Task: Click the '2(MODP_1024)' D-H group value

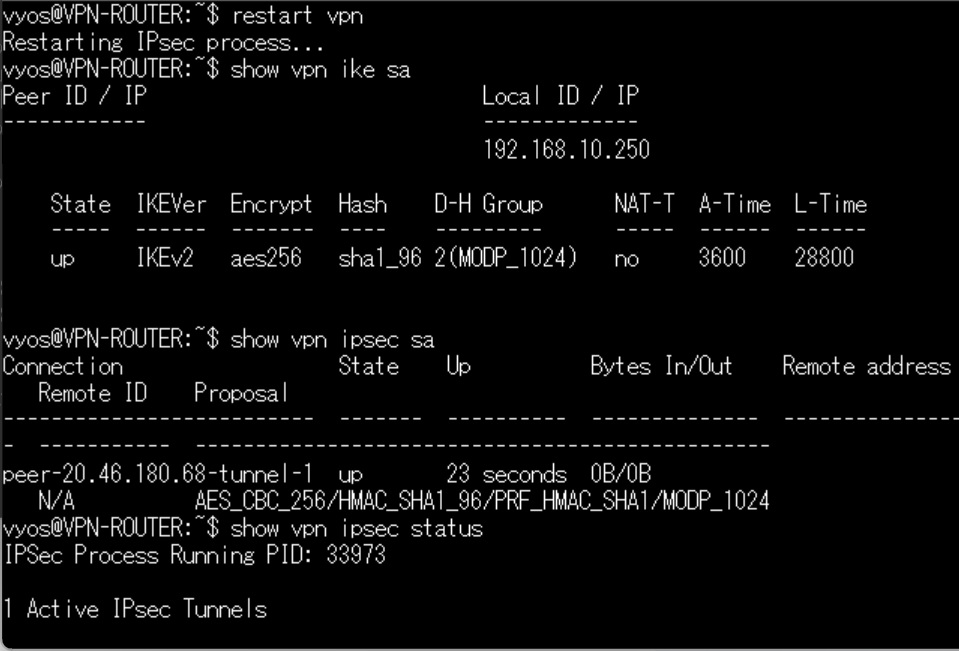Action: 506,258
